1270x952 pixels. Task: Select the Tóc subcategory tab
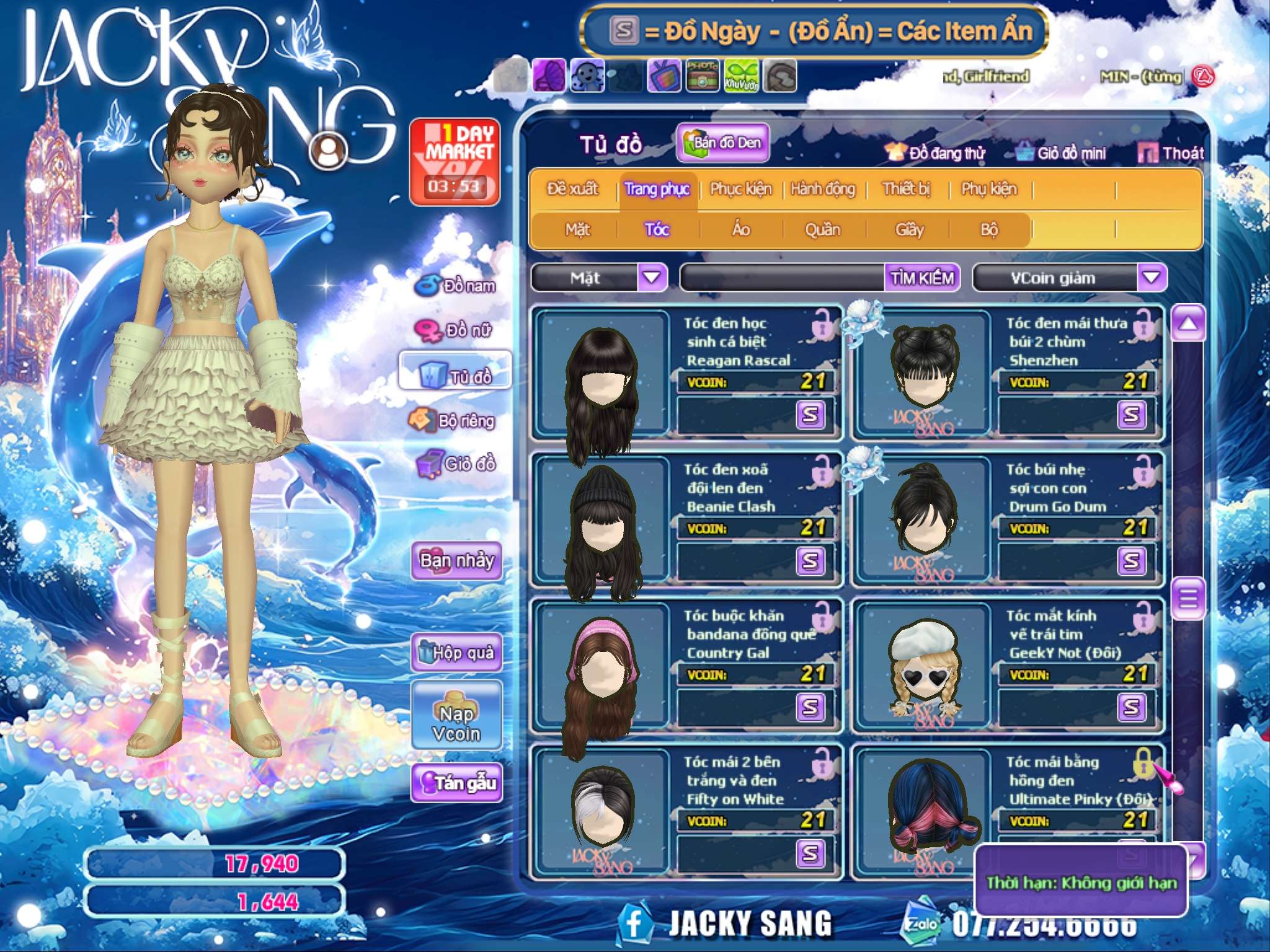click(x=657, y=229)
